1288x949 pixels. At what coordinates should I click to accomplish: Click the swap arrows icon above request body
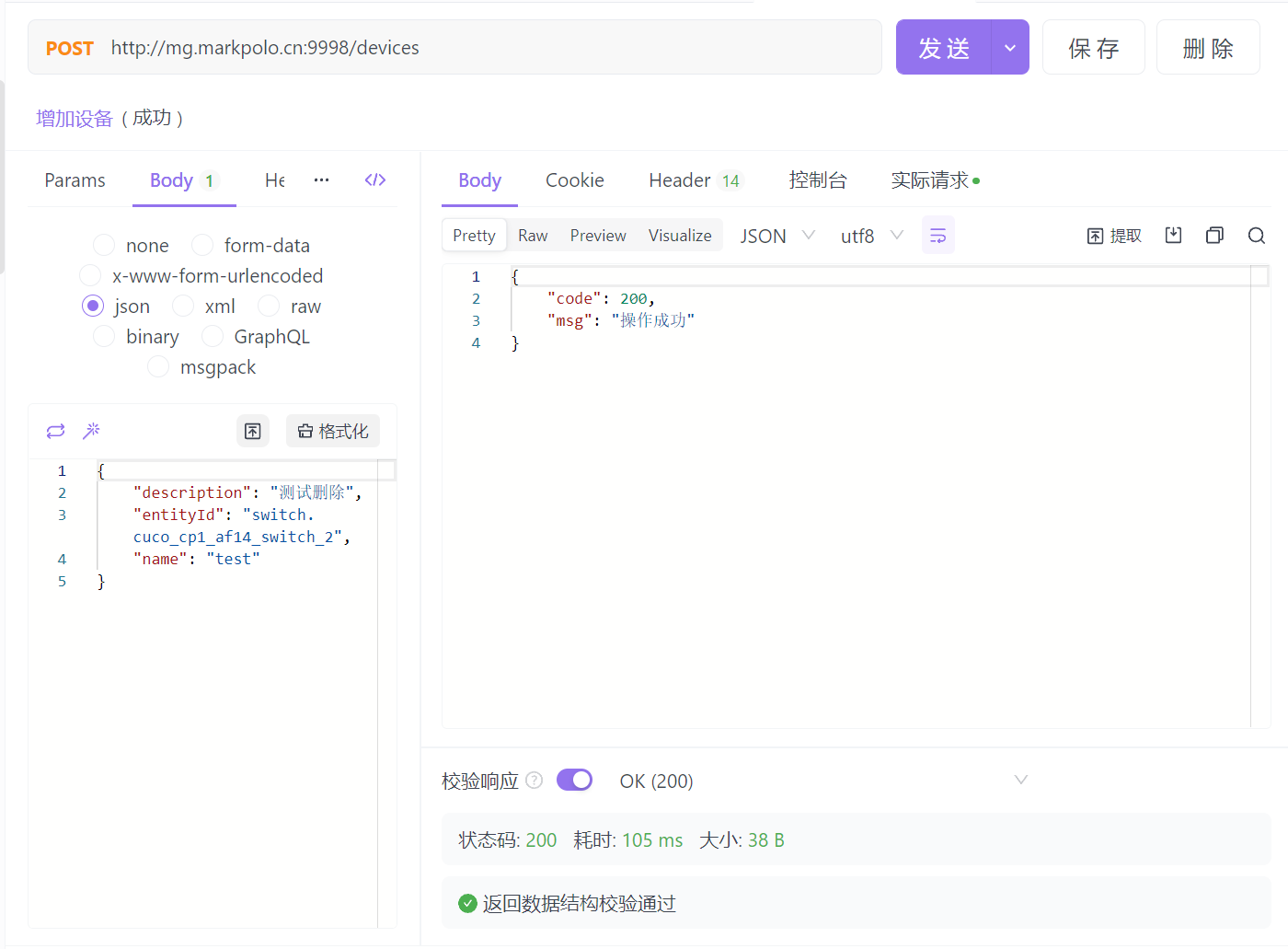[56, 431]
